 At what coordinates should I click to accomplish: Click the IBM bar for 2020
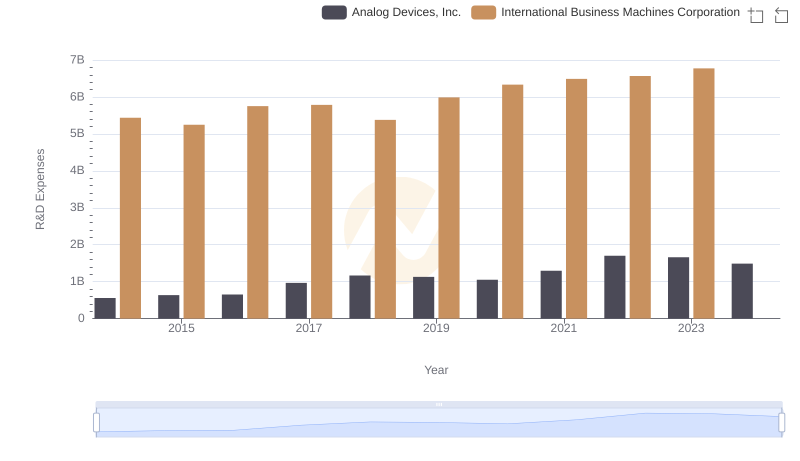tap(513, 201)
